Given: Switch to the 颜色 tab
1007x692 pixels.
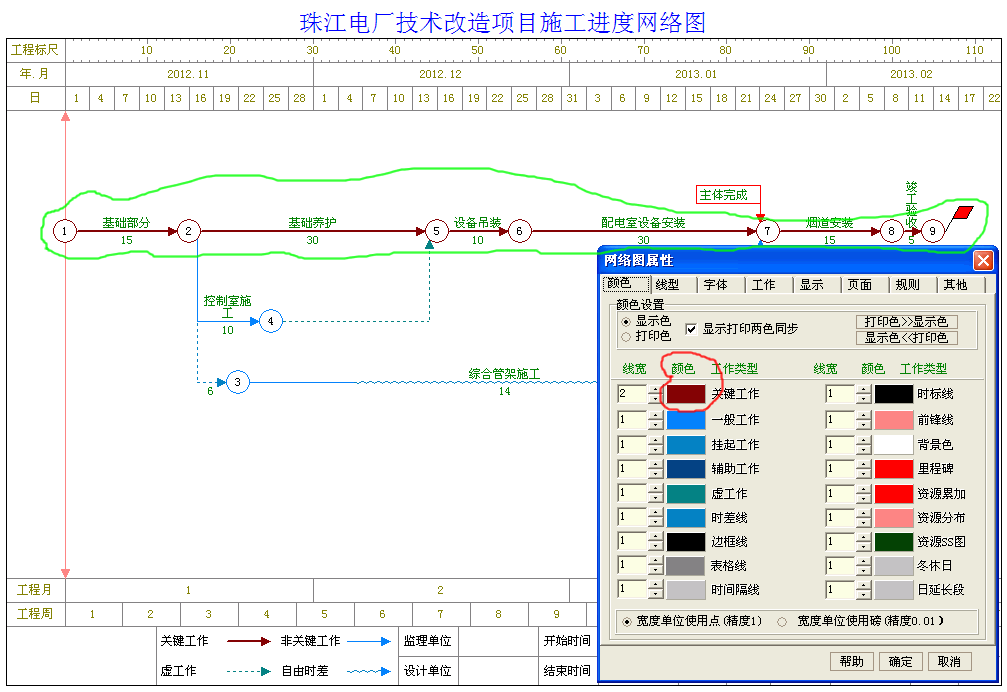Looking at the screenshot, I should (x=626, y=284).
